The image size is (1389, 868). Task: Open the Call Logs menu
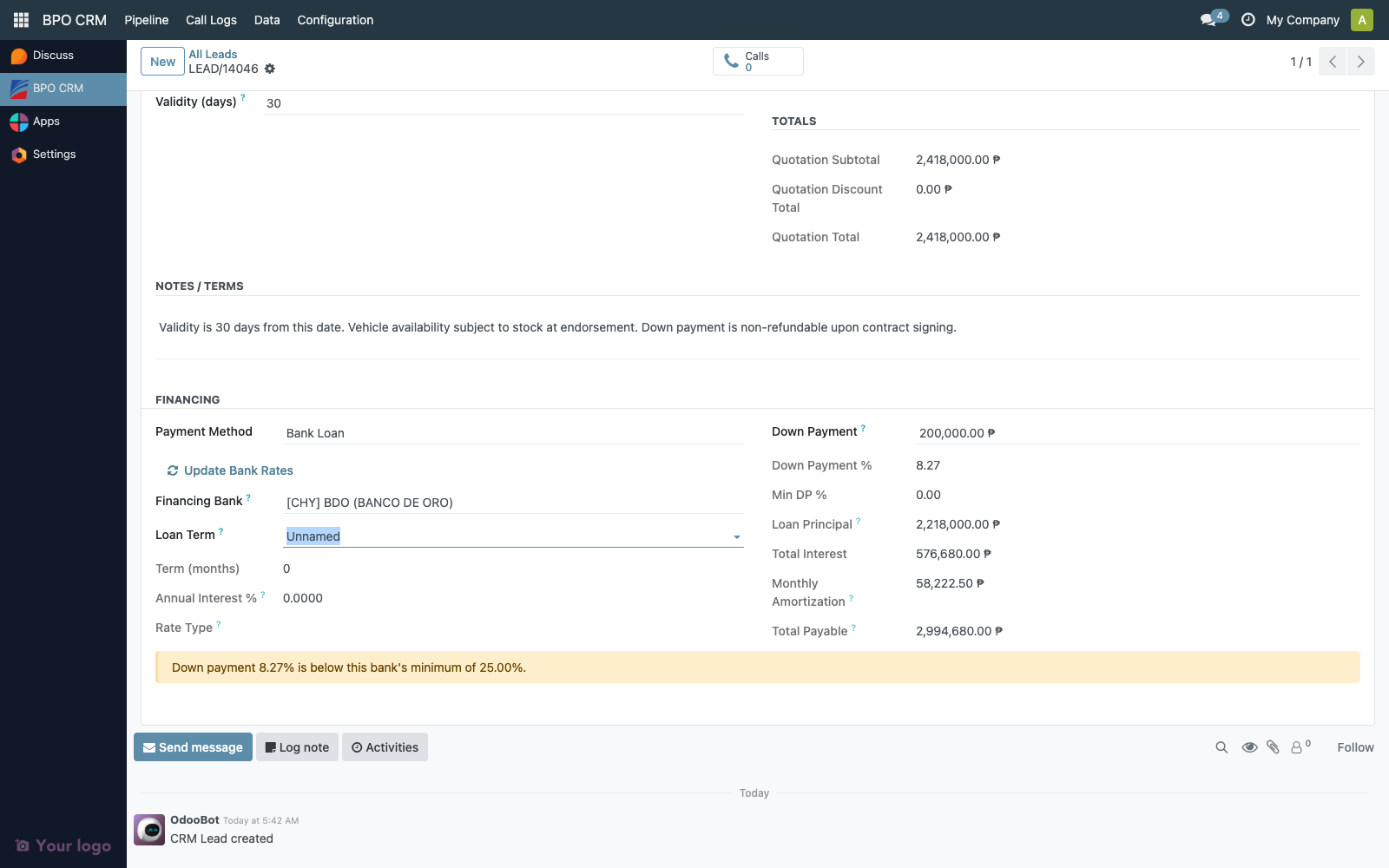tap(210, 19)
